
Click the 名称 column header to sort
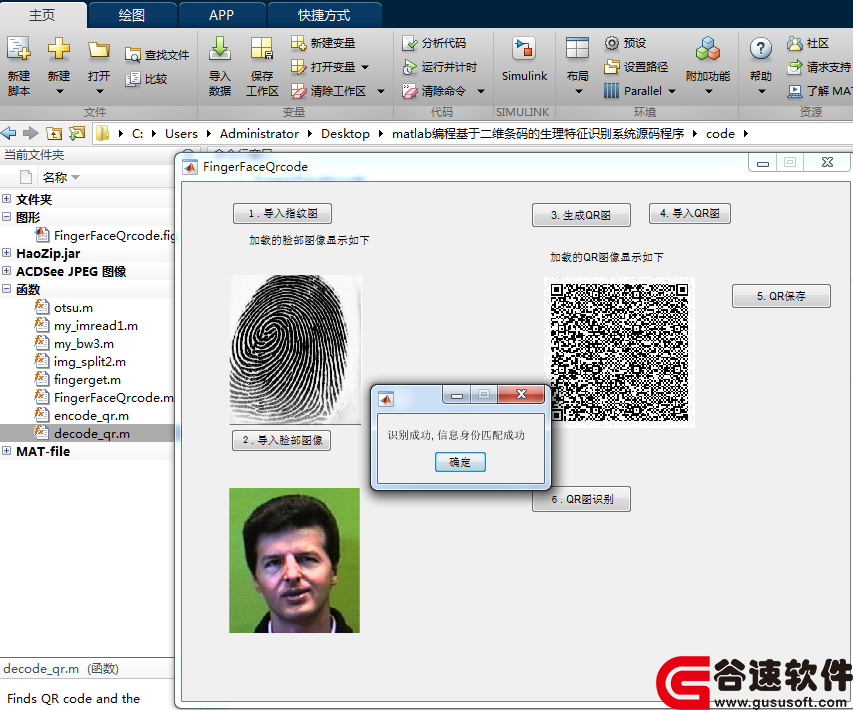coord(61,177)
